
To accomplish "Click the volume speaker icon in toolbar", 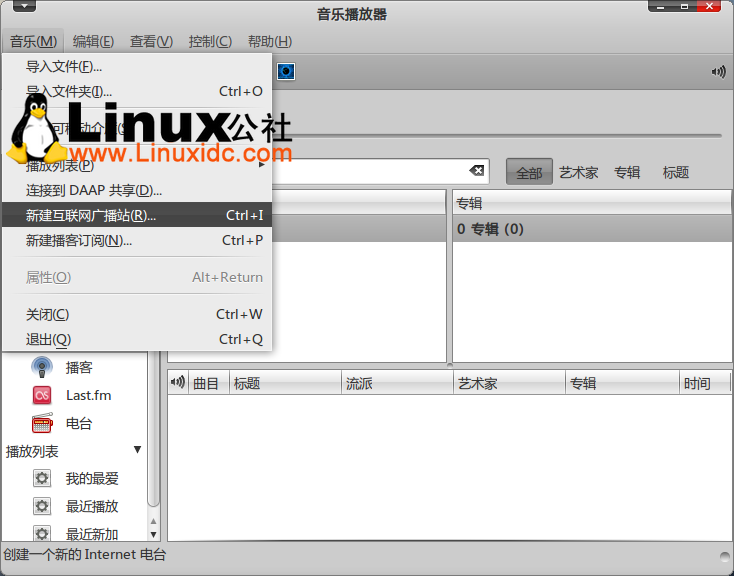I will tap(719, 72).
